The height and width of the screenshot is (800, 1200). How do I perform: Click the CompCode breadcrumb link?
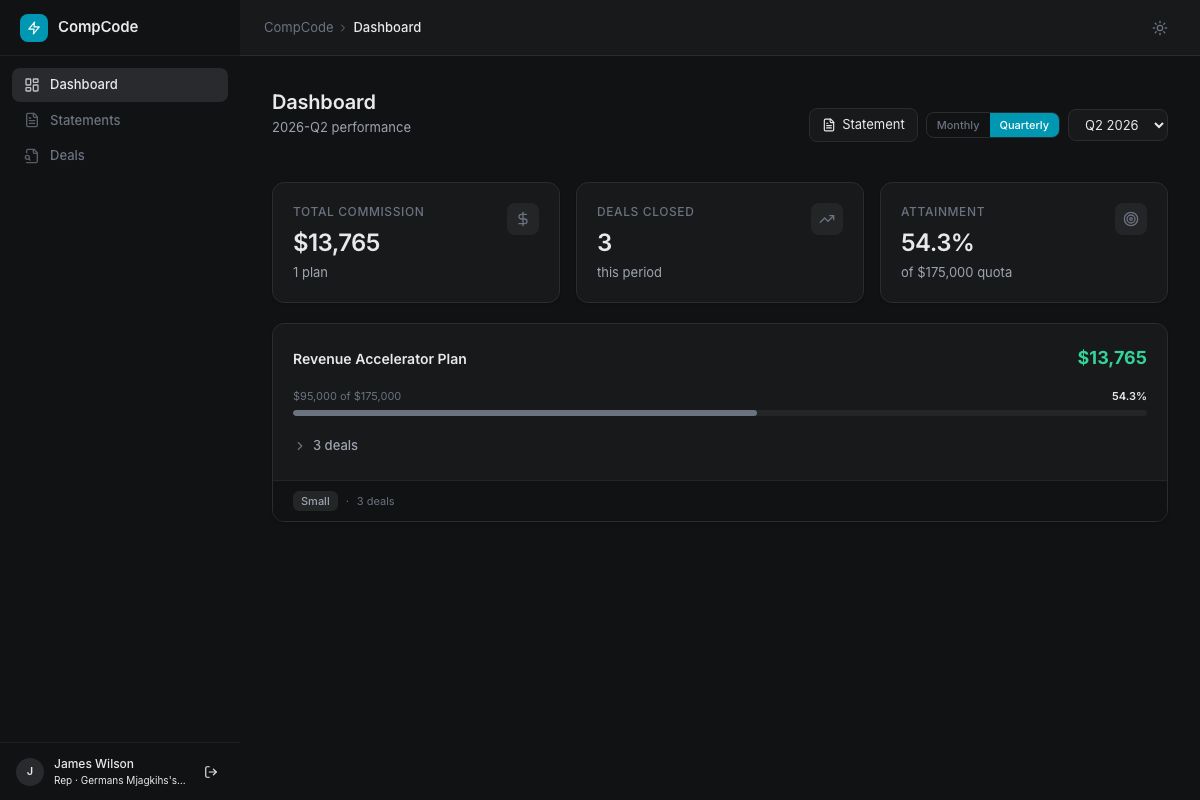pos(298,27)
